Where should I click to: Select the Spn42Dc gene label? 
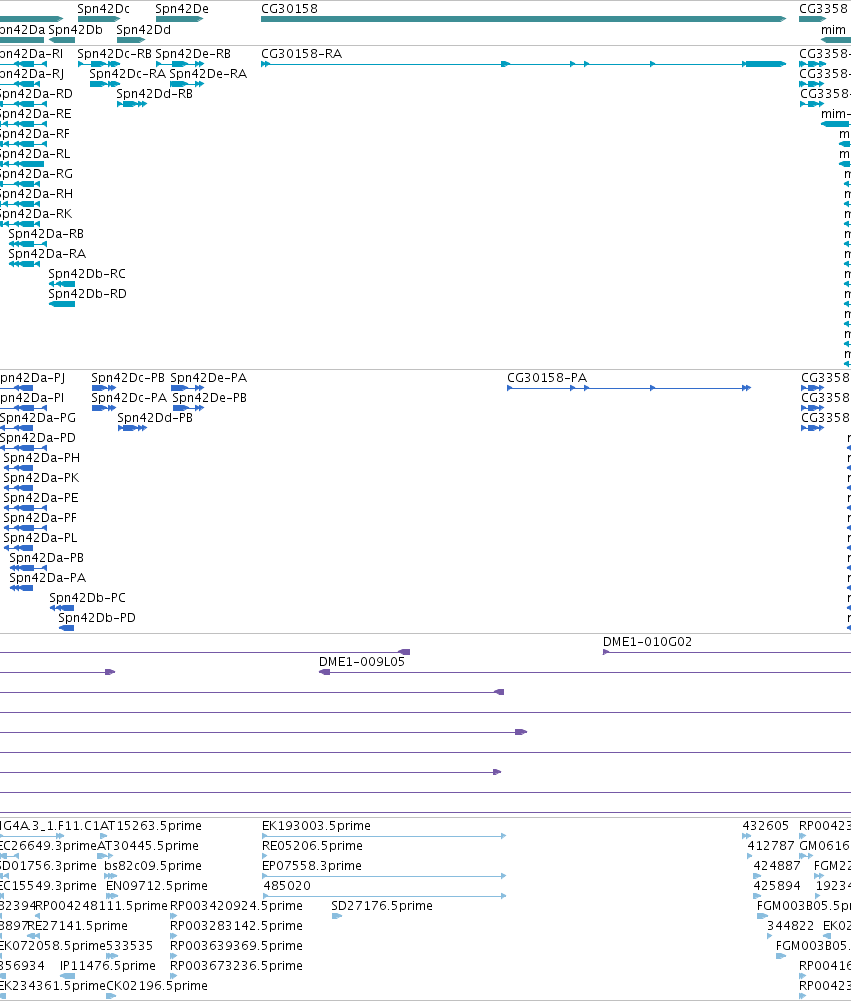(x=103, y=9)
